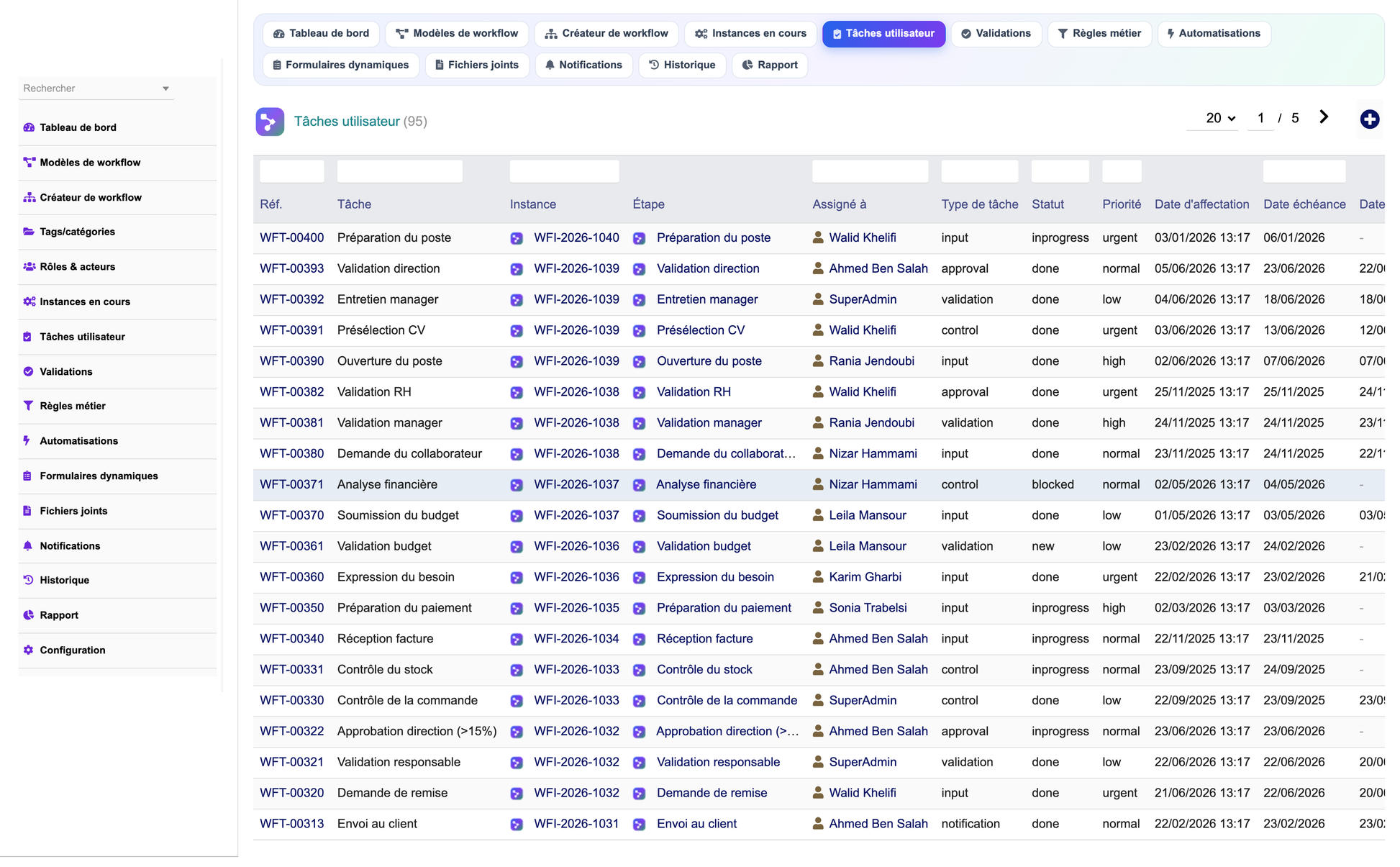The width and height of the screenshot is (1400, 867).
Task: Open assignee link Rania Jendoubi for WFT-00390
Action: click(x=871, y=360)
